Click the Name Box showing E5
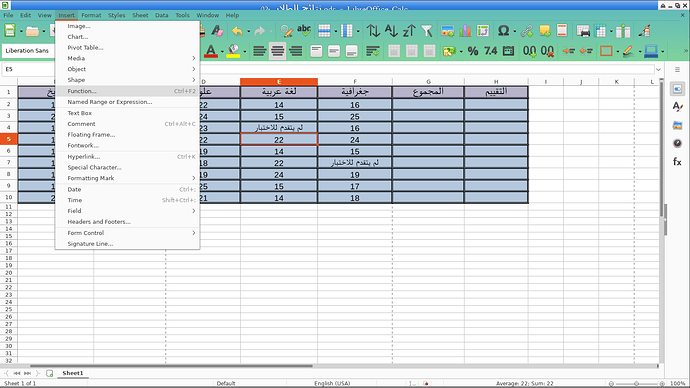Screen dimensions: 690x388 pos(28,70)
